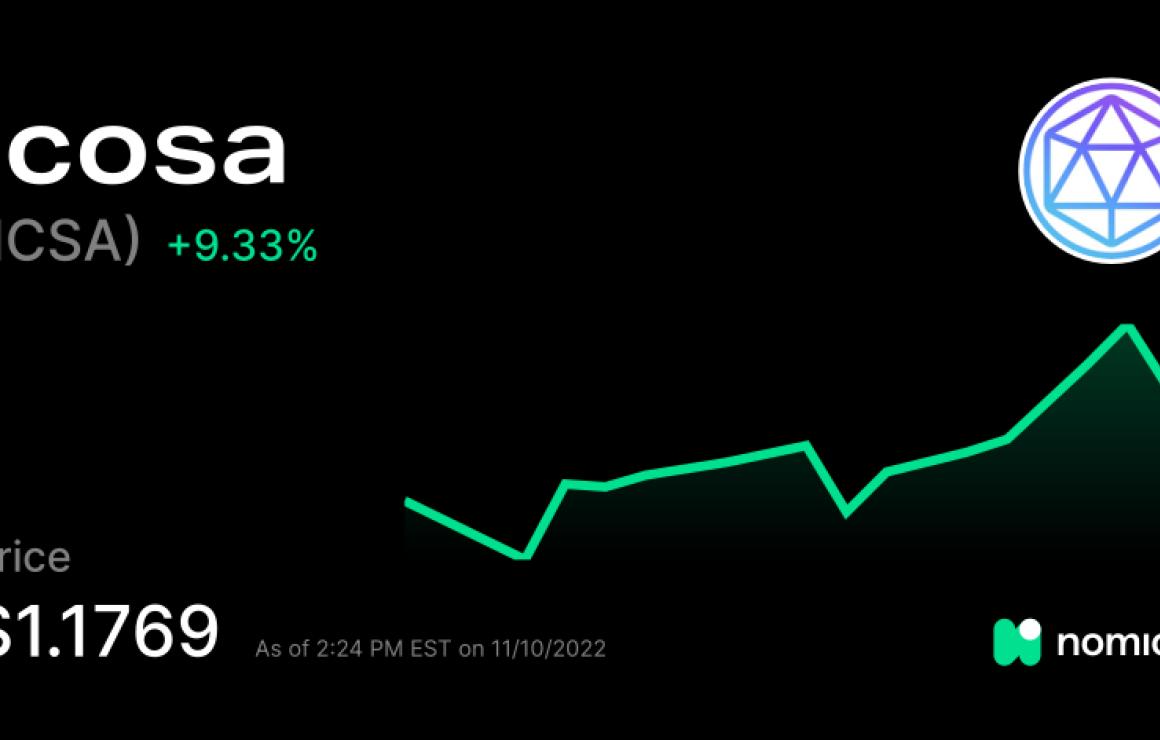This screenshot has width=1160, height=740.
Task: Click the white dot in Nomics logo
Action: [1030, 630]
